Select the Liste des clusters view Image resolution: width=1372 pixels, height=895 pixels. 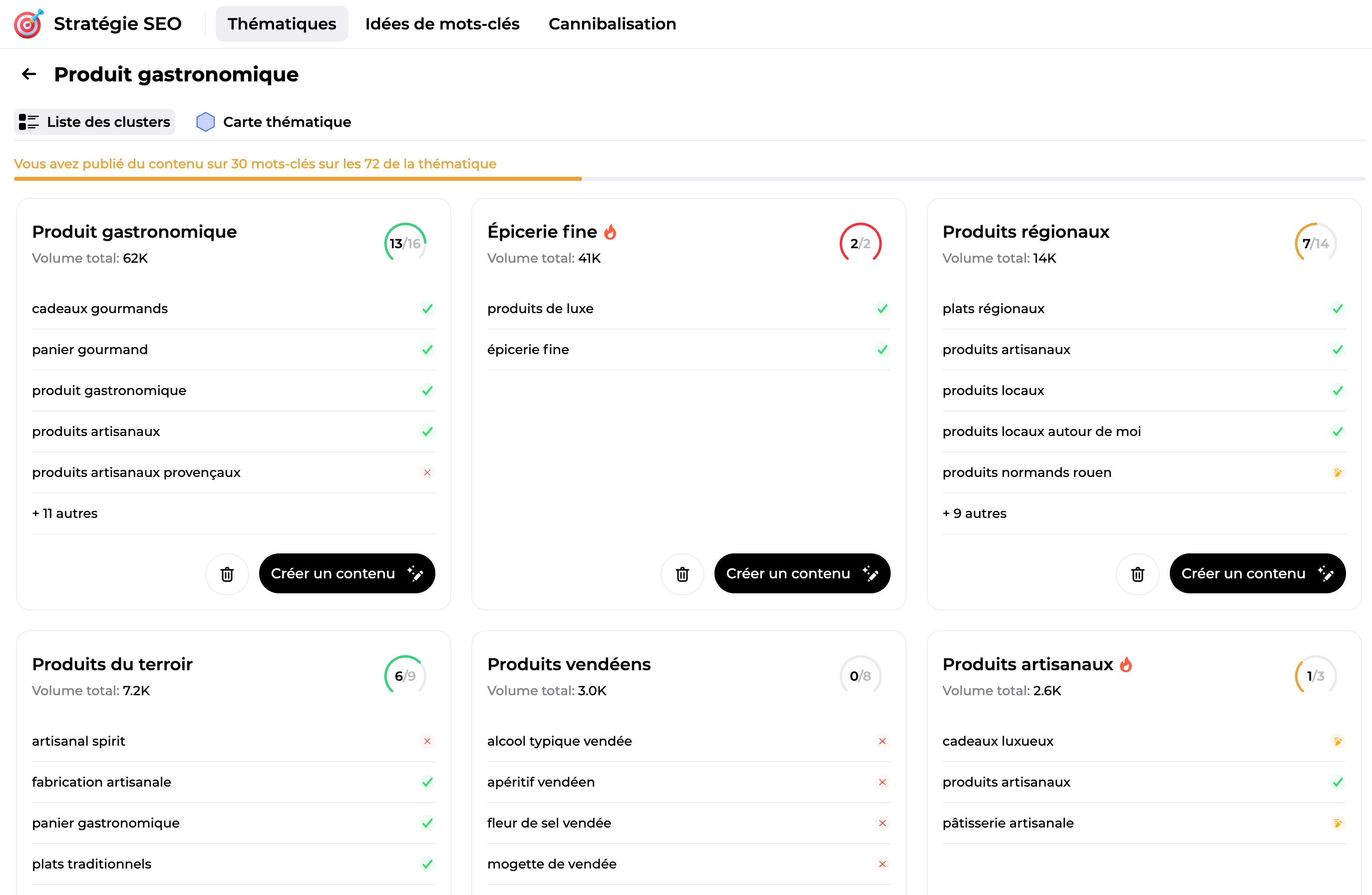pos(94,122)
